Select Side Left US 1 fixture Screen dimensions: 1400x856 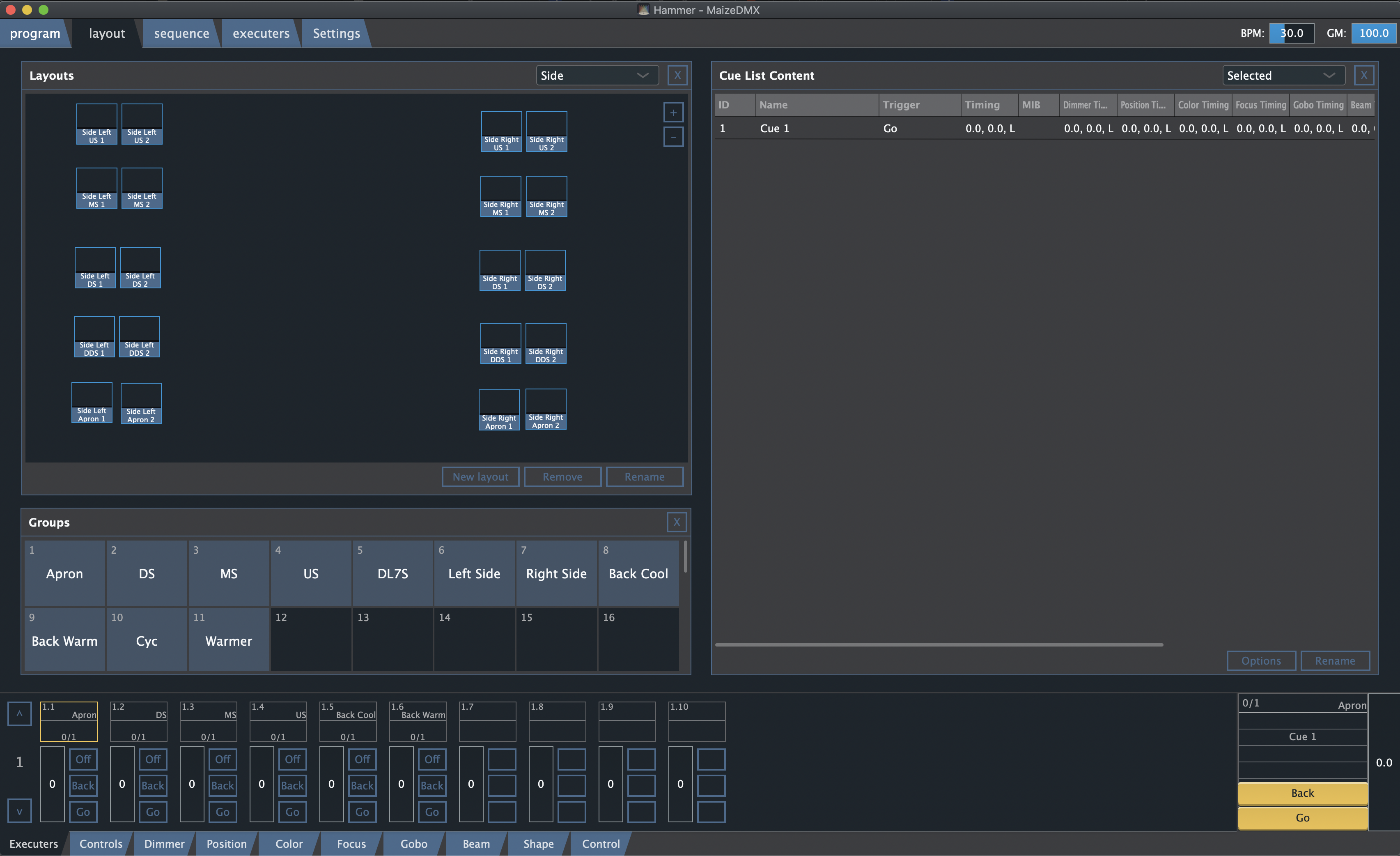(x=96, y=124)
